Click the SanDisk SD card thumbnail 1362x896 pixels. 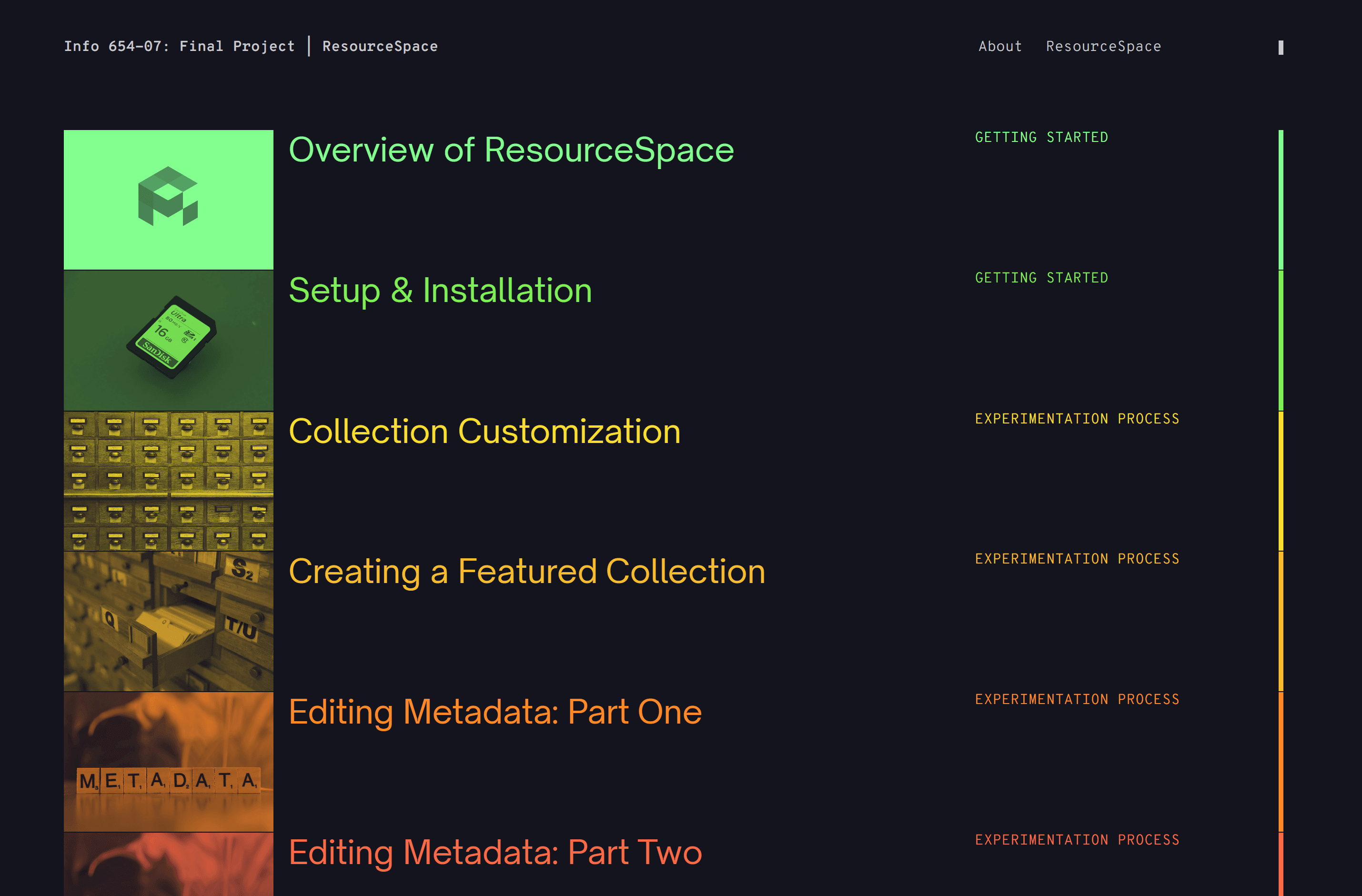coord(168,341)
